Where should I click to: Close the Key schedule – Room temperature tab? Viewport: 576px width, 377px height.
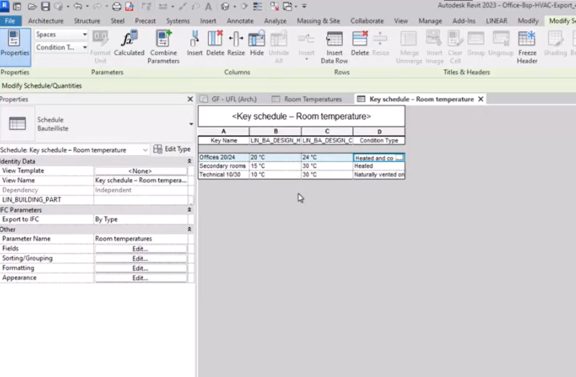480,99
